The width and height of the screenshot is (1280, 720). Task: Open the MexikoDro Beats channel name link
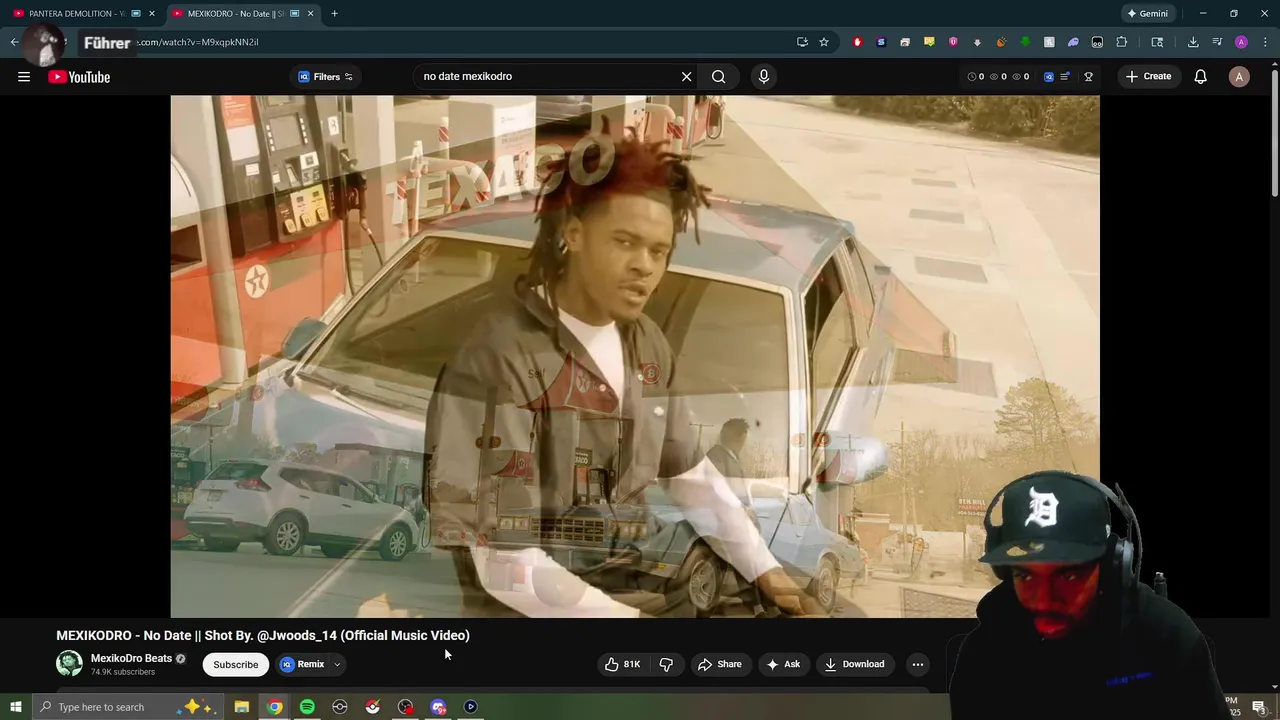131,658
